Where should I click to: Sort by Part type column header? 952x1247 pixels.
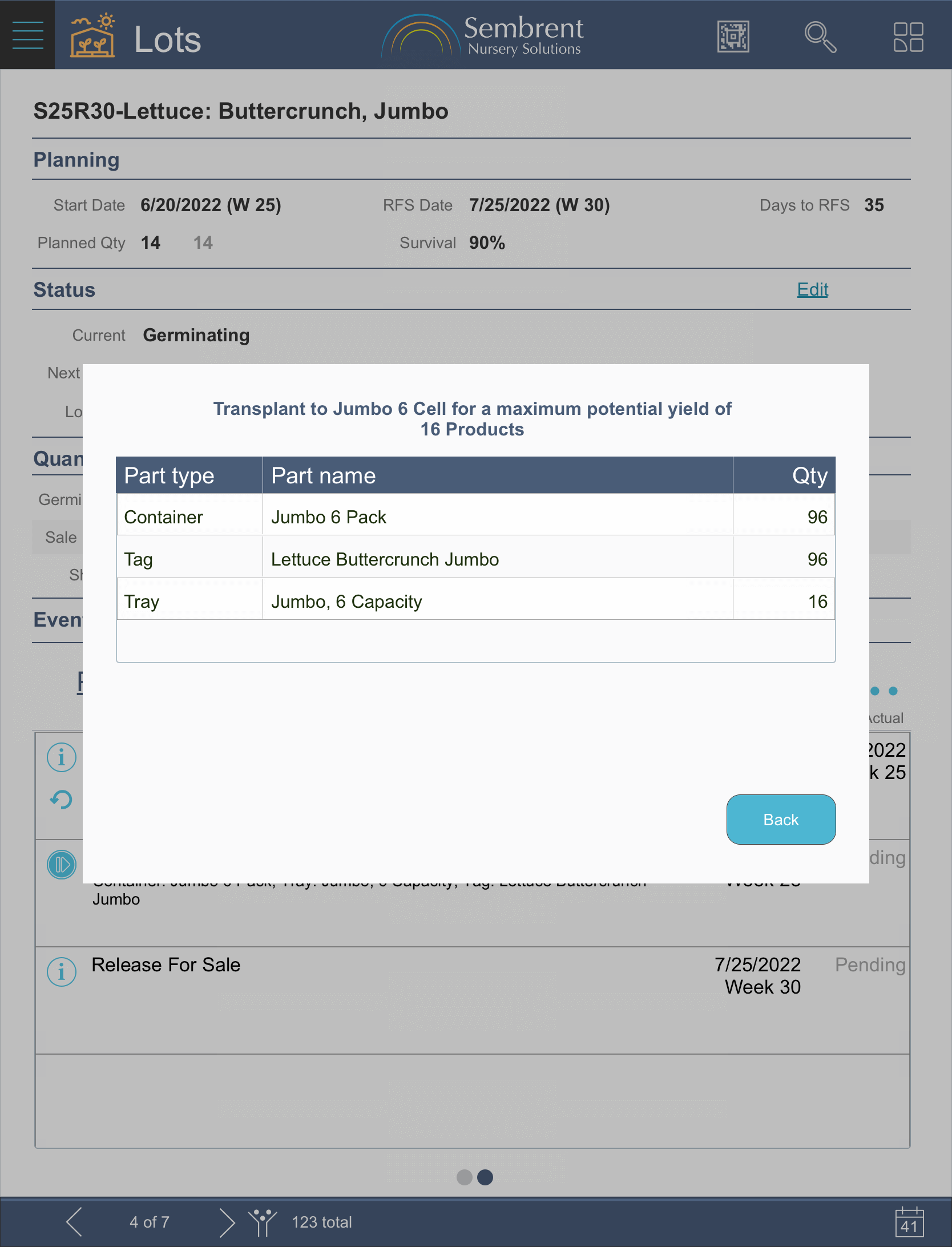pyautogui.click(x=189, y=475)
